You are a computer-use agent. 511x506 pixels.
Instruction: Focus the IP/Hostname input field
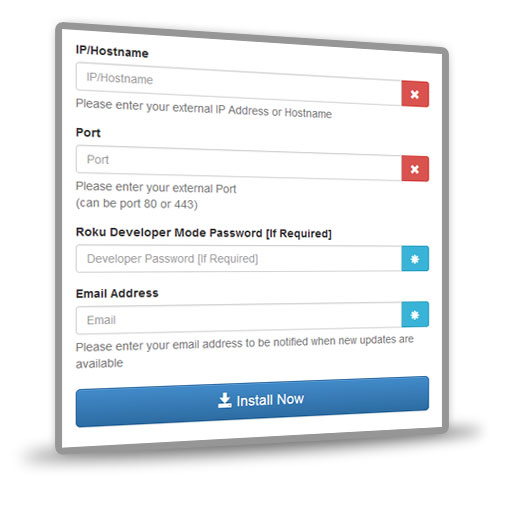[239, 84]
